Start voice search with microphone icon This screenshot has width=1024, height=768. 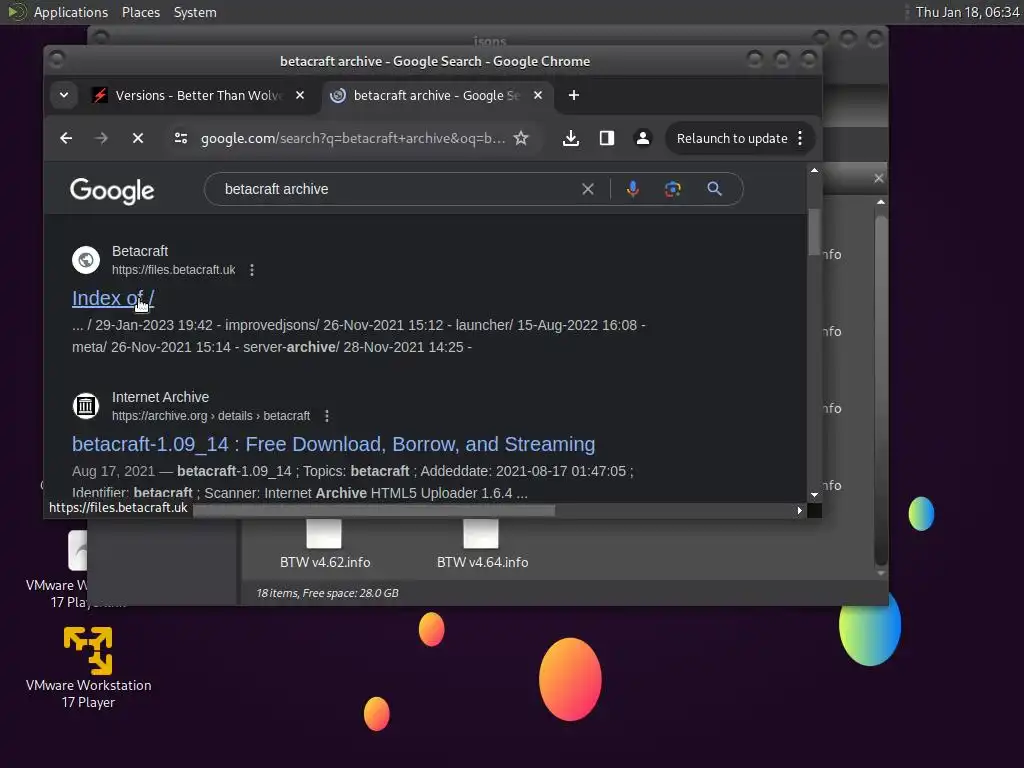tap(632, 189)
